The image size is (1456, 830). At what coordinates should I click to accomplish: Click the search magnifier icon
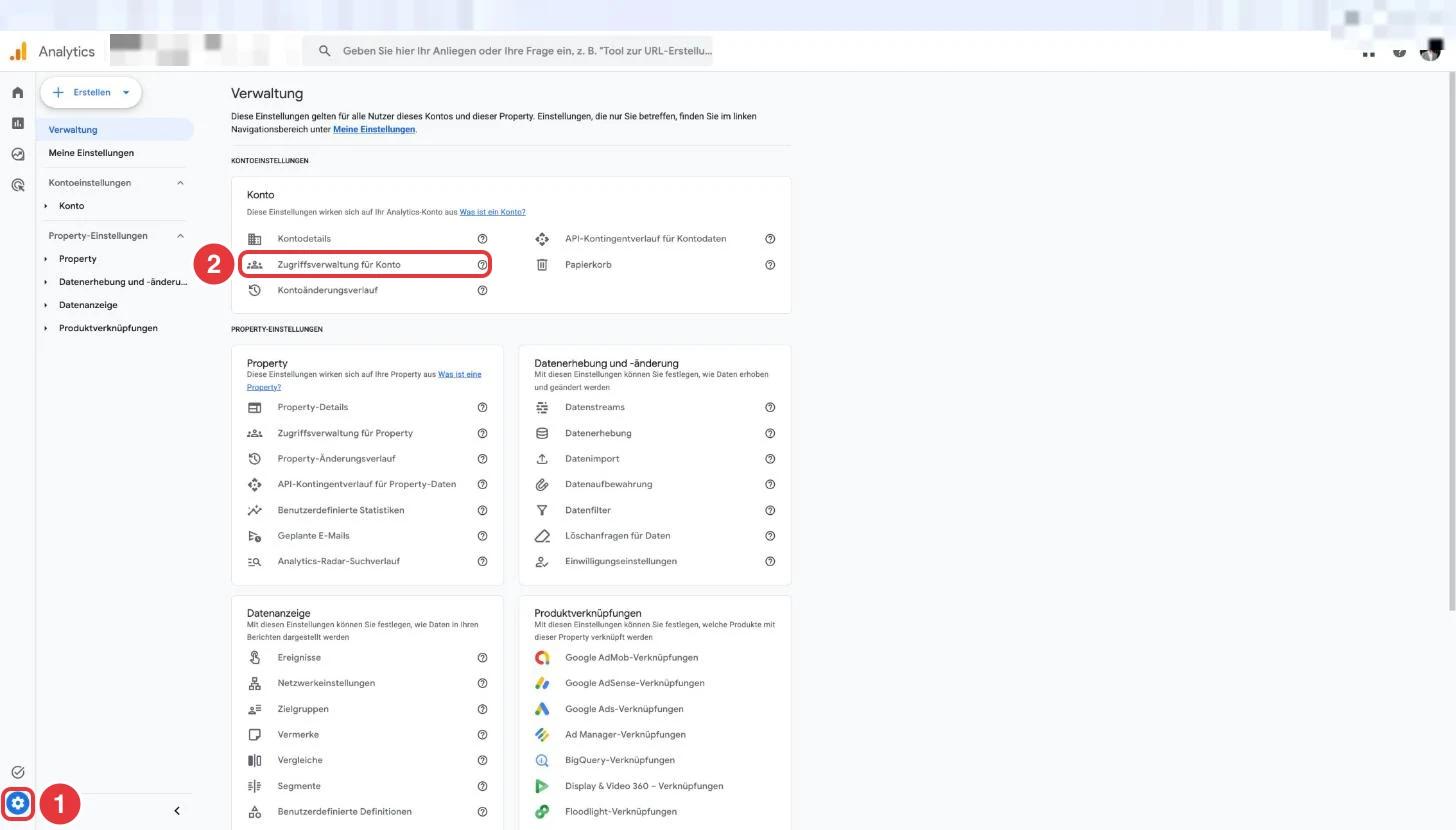point(324,51)
